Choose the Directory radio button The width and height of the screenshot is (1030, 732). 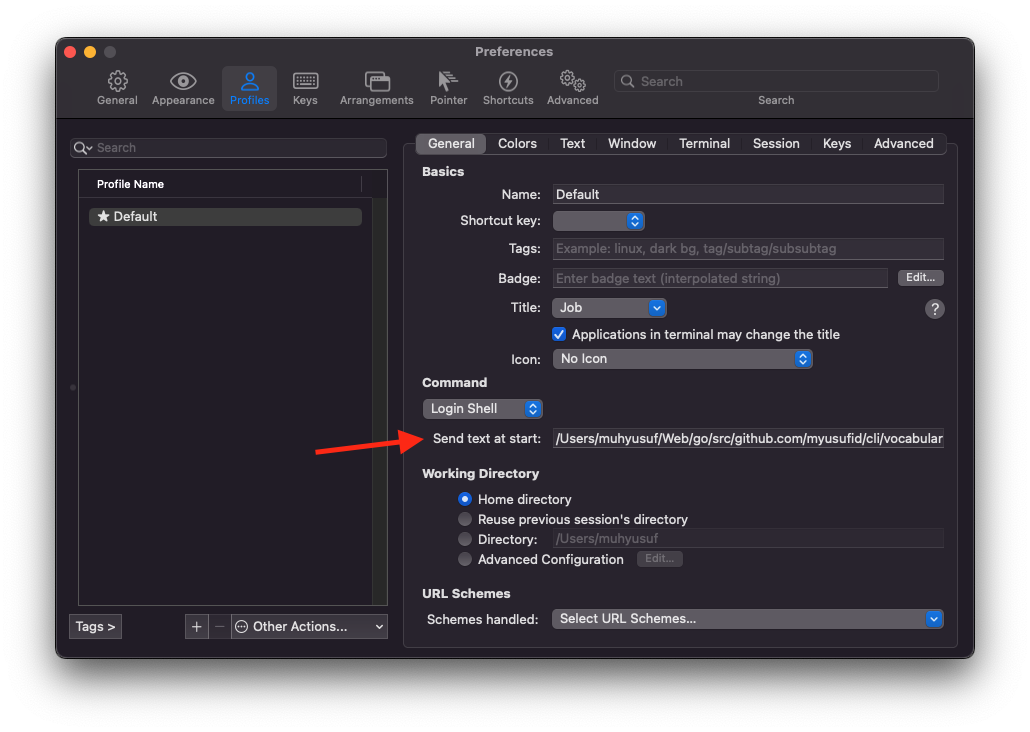tap(465, 538)
